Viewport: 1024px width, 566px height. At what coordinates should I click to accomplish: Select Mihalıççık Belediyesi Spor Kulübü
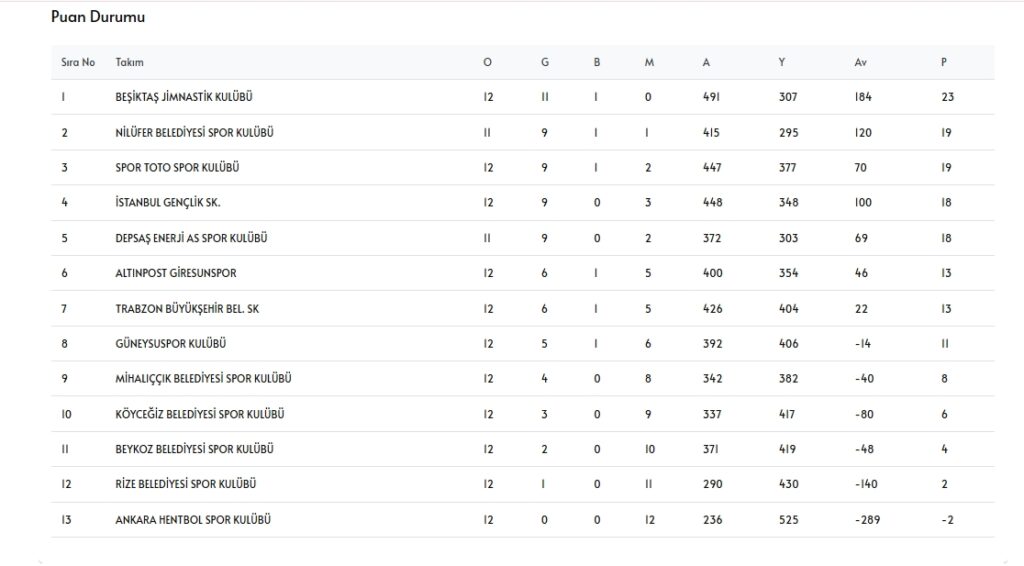pyautogui.click(x=203, y=379)
